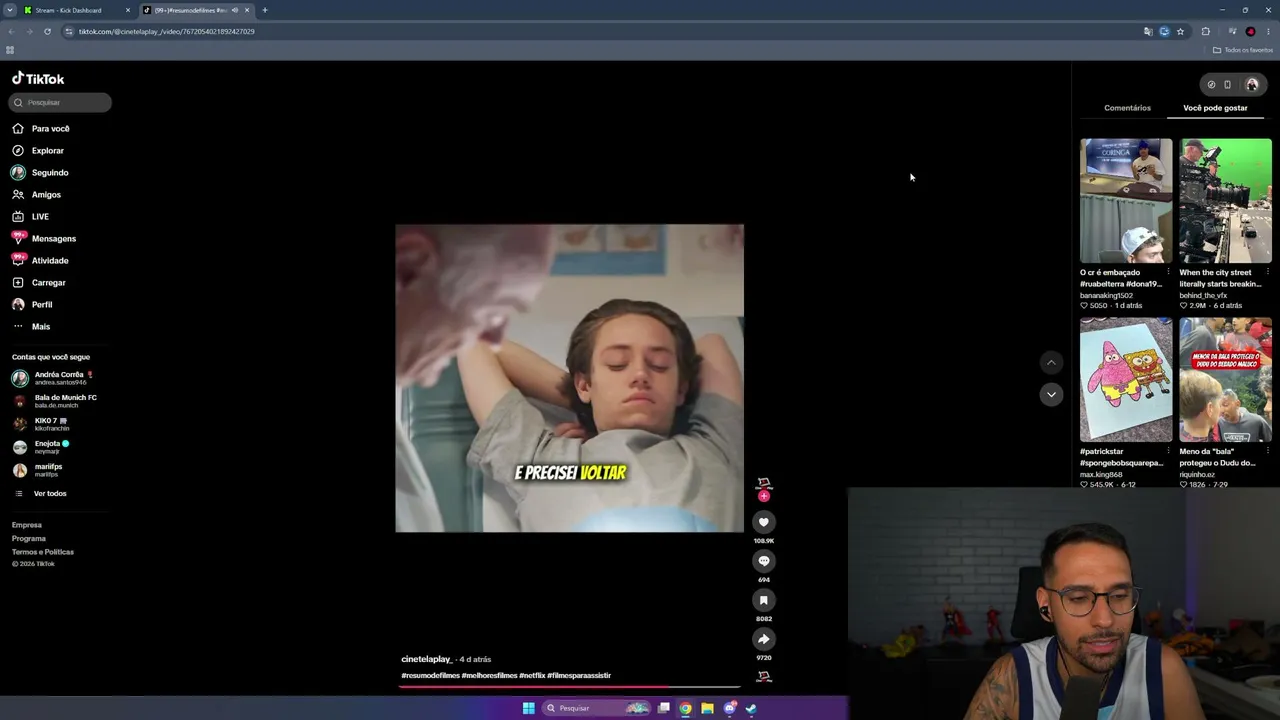This screenshot has width=1280, height=720.
Task: Open a new browser tab
Action: click(265, 10)
